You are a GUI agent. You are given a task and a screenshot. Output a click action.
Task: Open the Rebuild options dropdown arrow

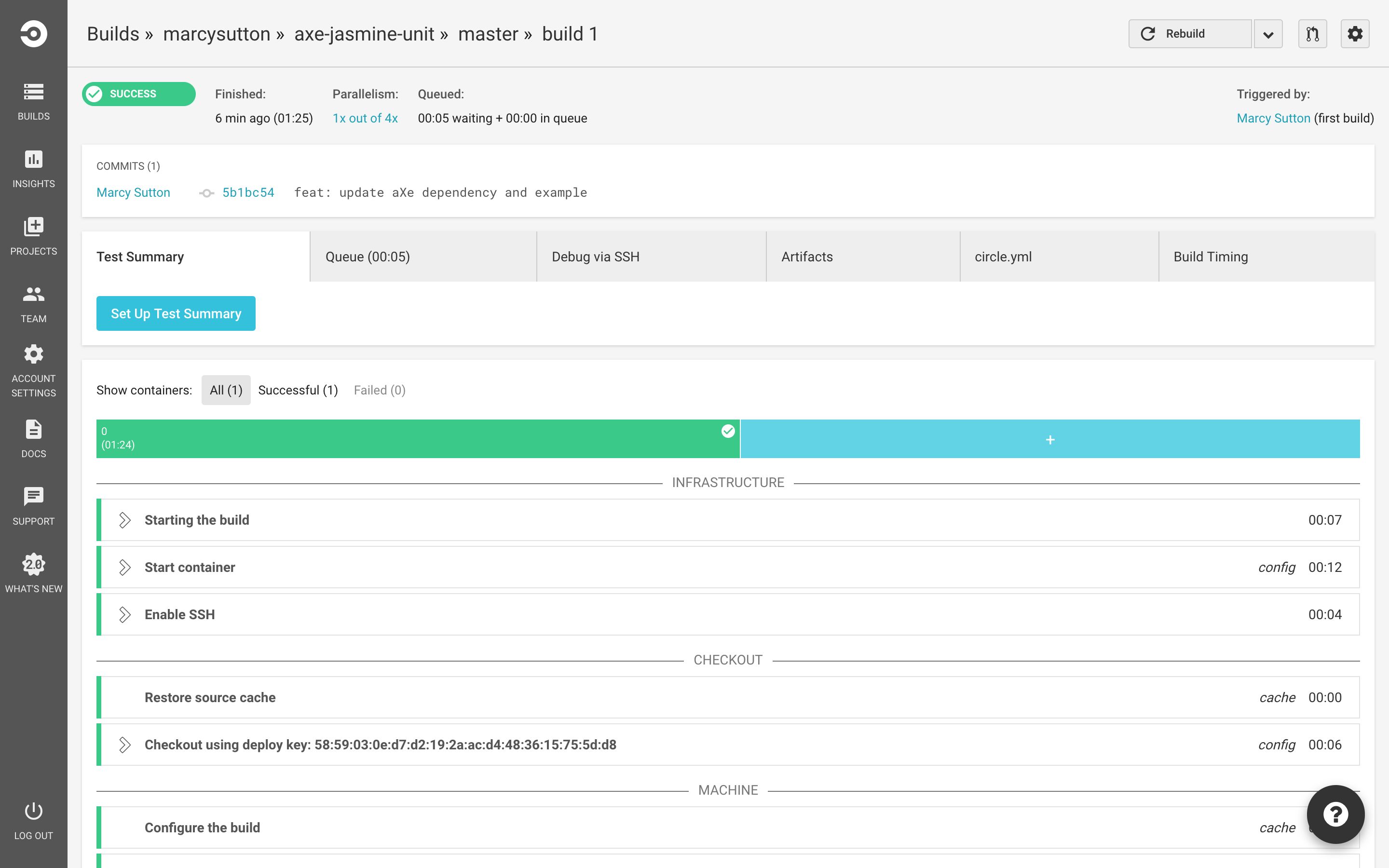click(x=1268, y=34)
